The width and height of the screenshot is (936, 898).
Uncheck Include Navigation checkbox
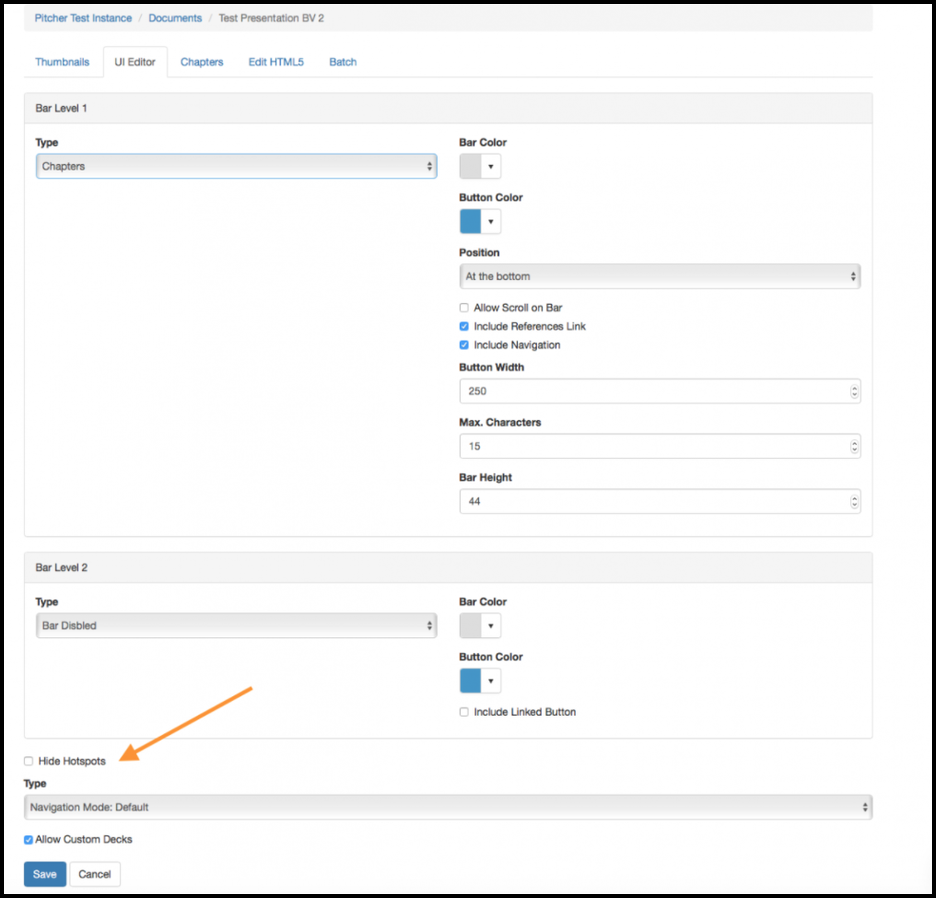[464, 345]
